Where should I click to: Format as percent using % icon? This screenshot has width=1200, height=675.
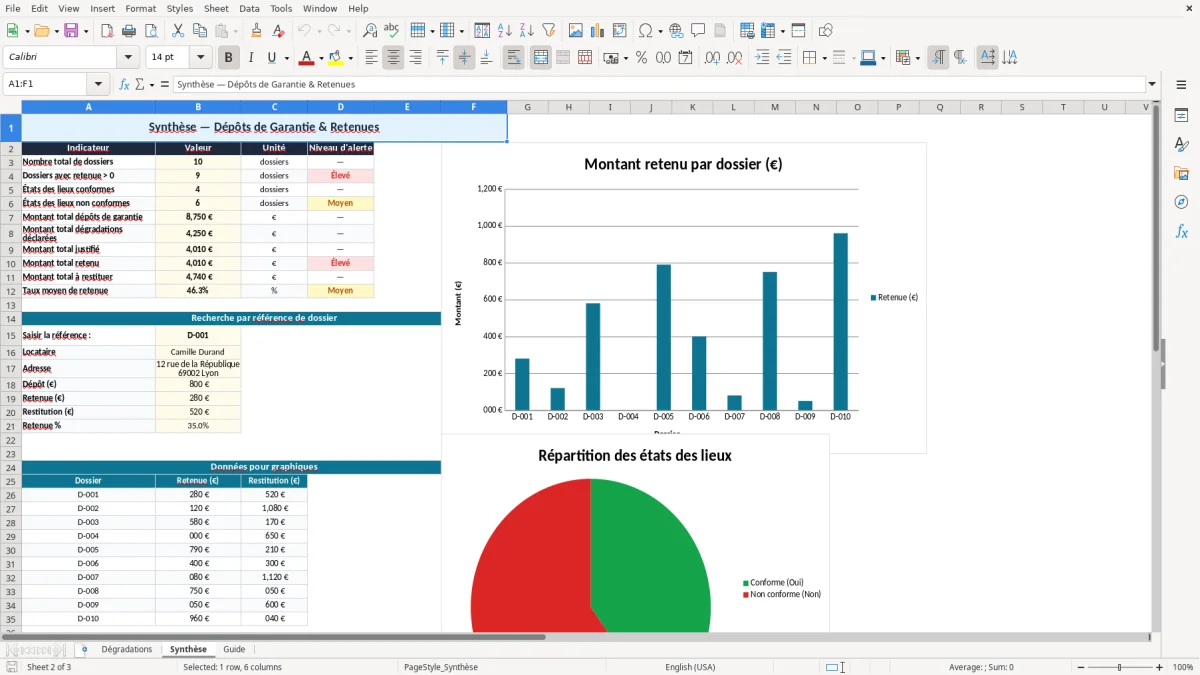(x=641, y=58)
